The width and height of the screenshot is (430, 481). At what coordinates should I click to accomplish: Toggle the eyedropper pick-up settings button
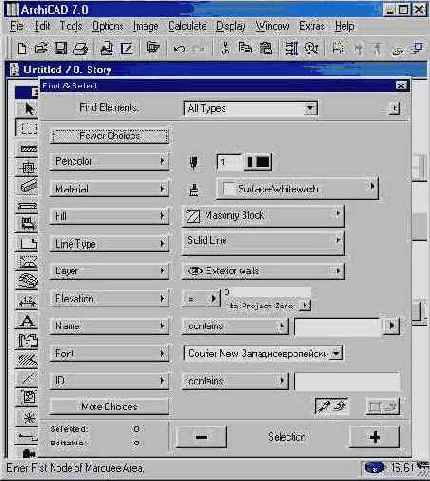[331, 406]
